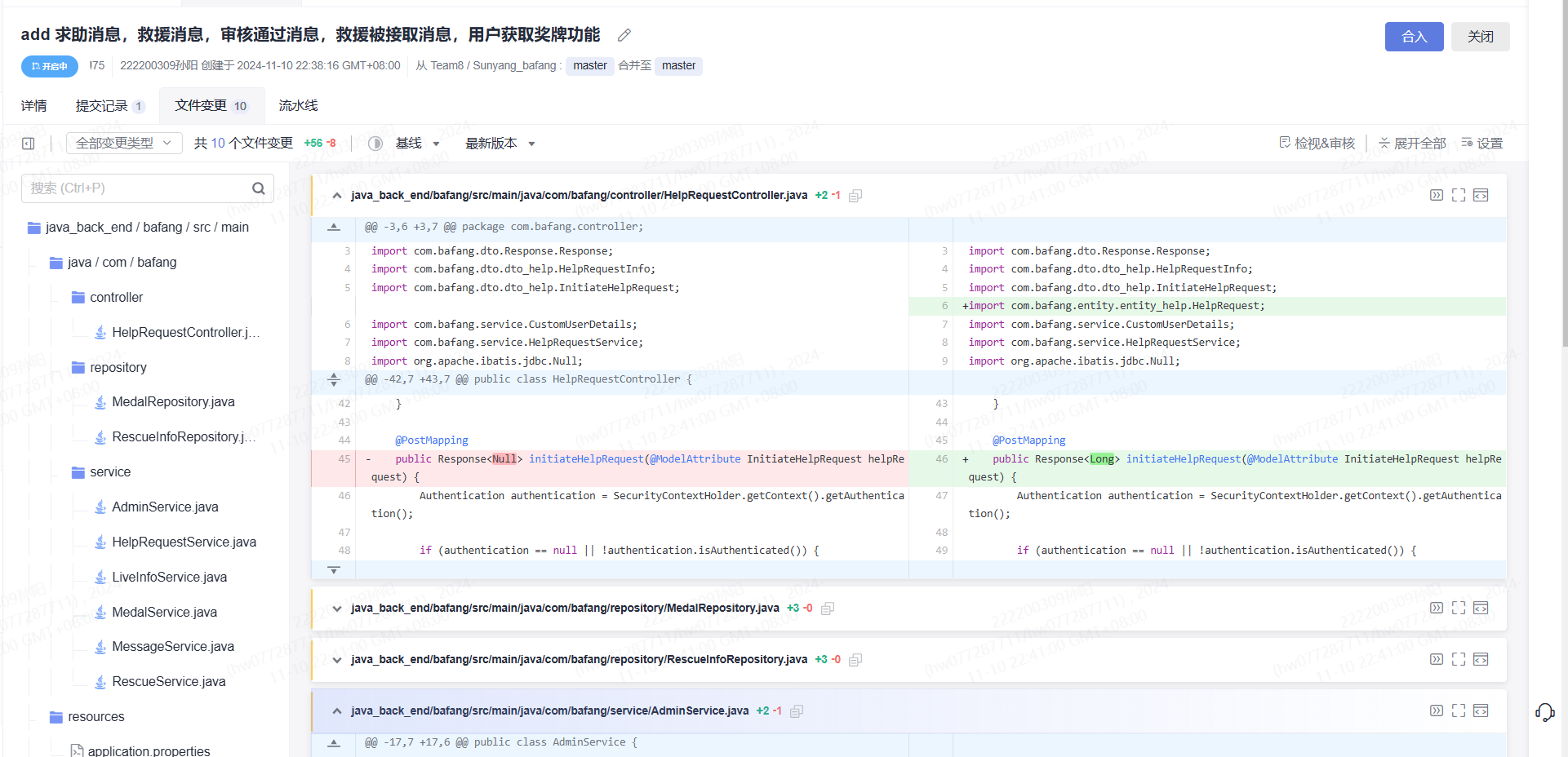The height and width of the screenshot is (757, 1568).
Task: Open the 全部变更类型 dropdown
Action: (x=124, y=144)
